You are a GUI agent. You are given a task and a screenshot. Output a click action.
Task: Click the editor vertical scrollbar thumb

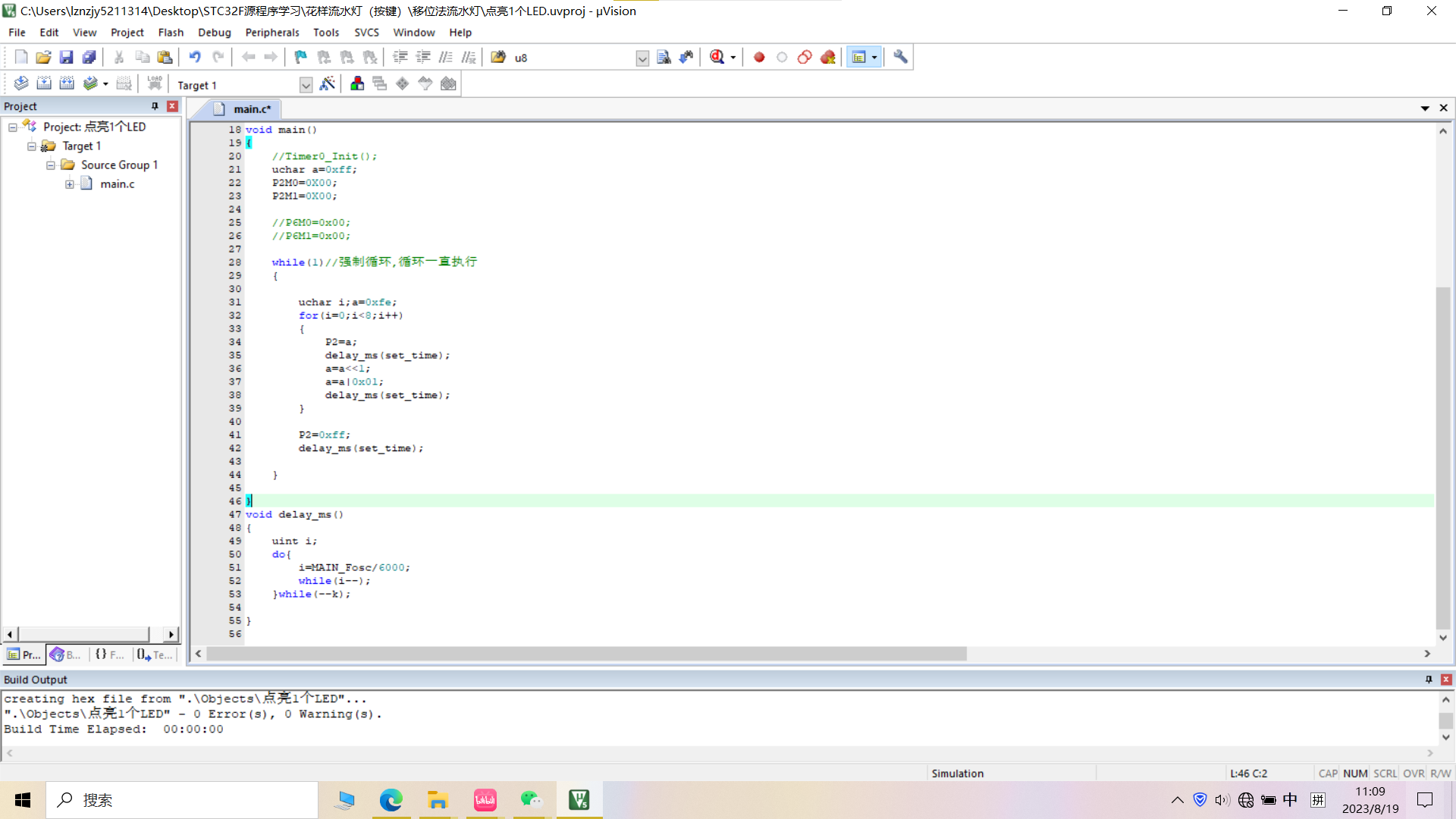pos(1443,458)
